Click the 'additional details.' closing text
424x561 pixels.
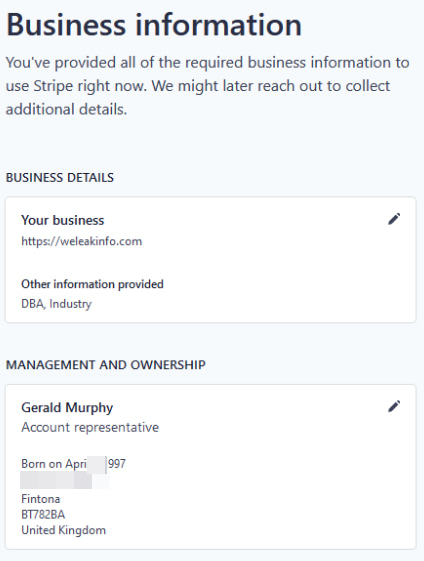pyautogui.click(x=66, y=109)
